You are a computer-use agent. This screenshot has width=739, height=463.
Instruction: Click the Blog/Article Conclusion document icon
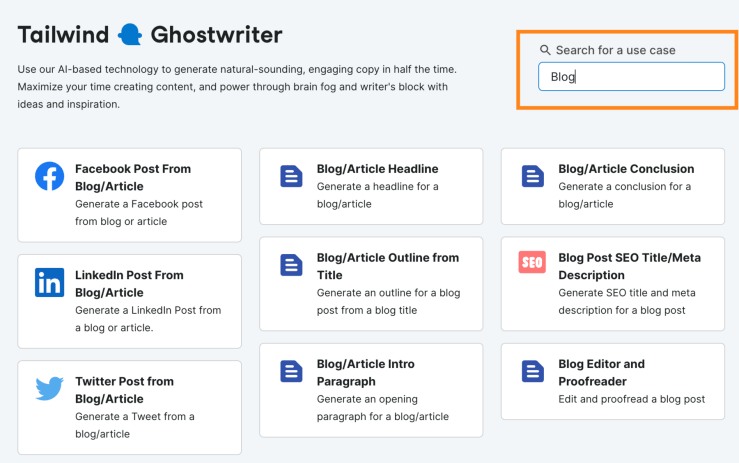[532, 177]
